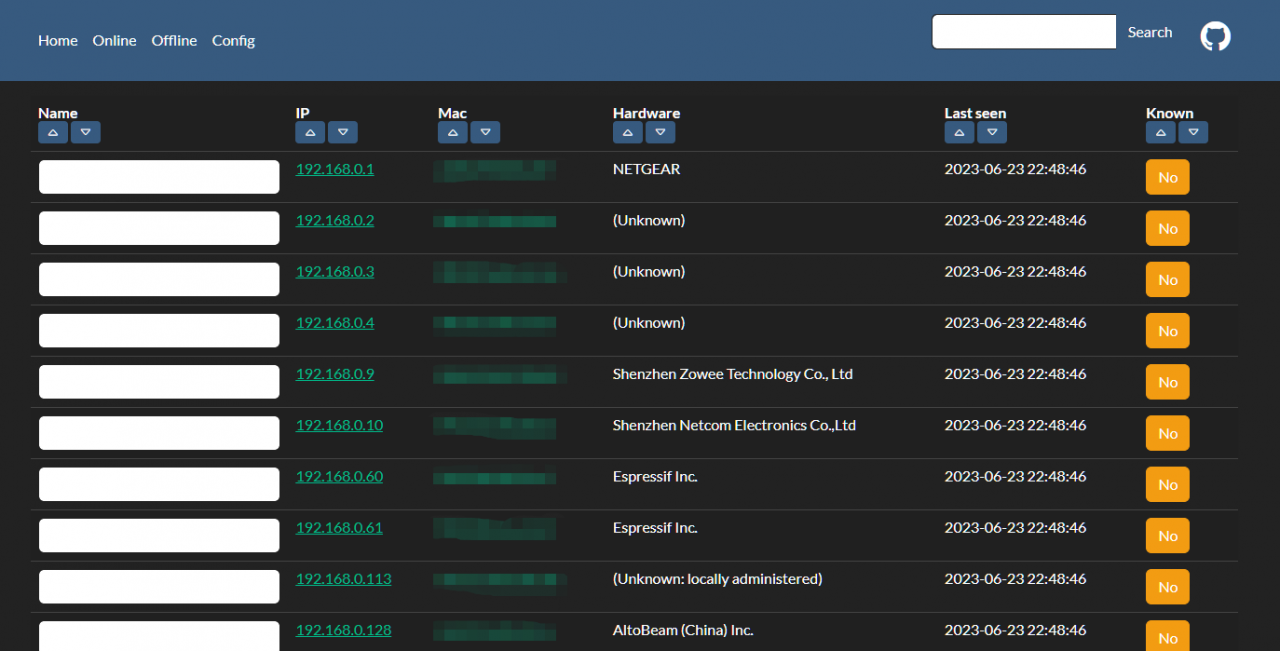Image resolution: width=1280 pixels, height=651 pixels.
Task: Open the Config page
Action: (x=233, y=40)
